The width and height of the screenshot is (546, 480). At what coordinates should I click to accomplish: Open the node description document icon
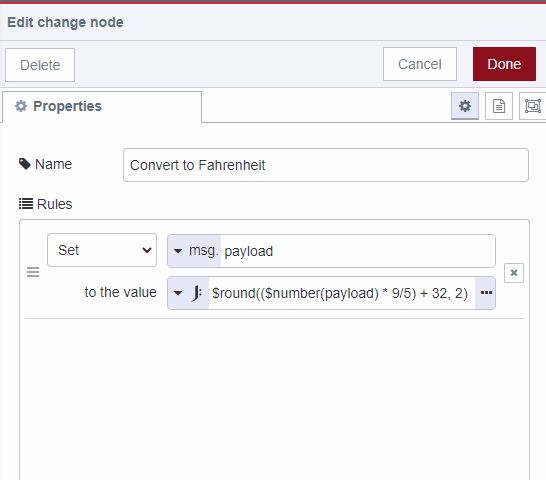click(499, 106)
